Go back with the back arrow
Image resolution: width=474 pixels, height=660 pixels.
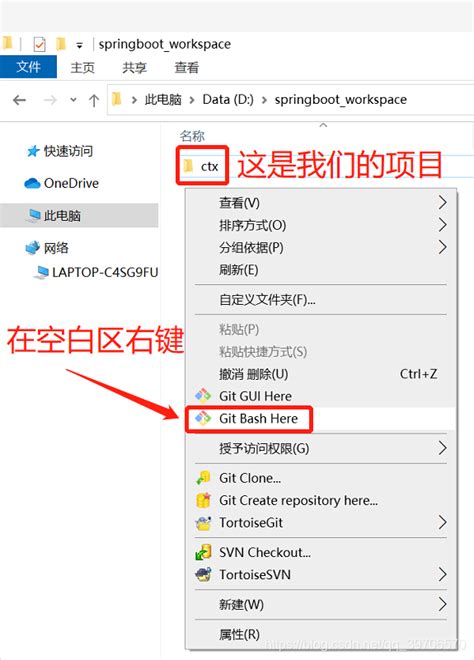coord(19,100)
